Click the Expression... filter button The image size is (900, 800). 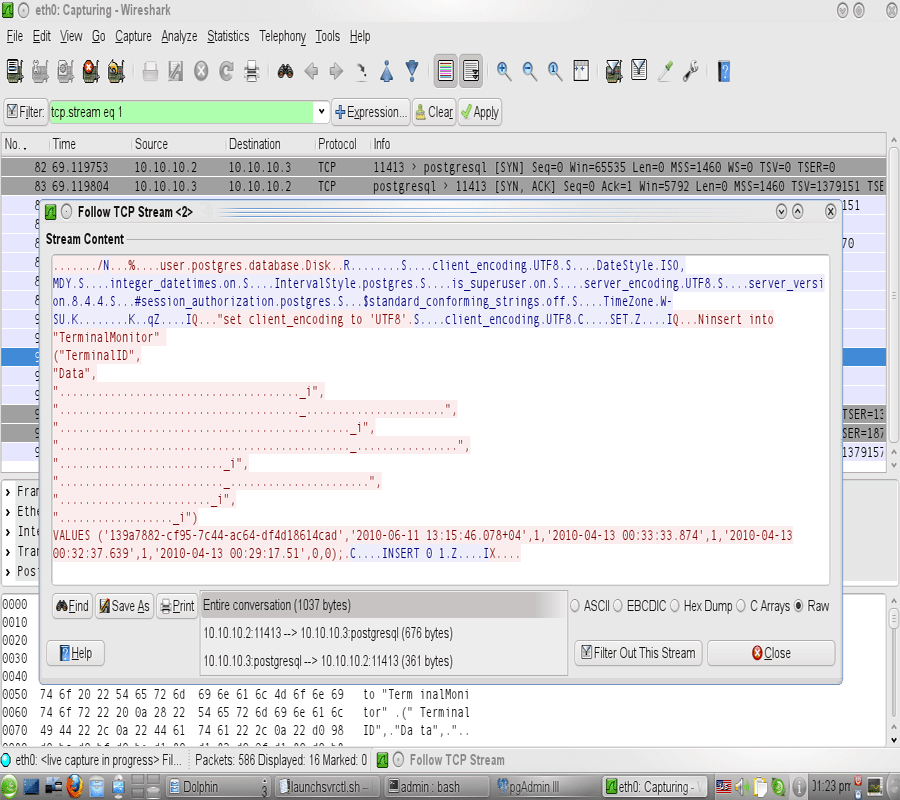(x=371, y=112)
